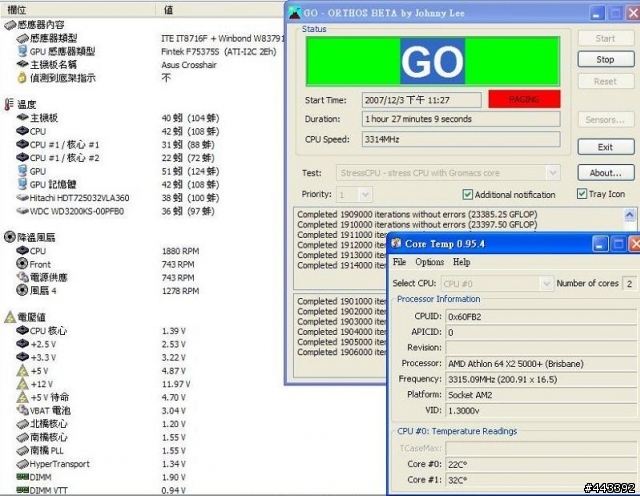The width and height of the screenshot is (640, 496).
Task: Click the greyed Reset button in ORTHOS
Action: [606, 81]
